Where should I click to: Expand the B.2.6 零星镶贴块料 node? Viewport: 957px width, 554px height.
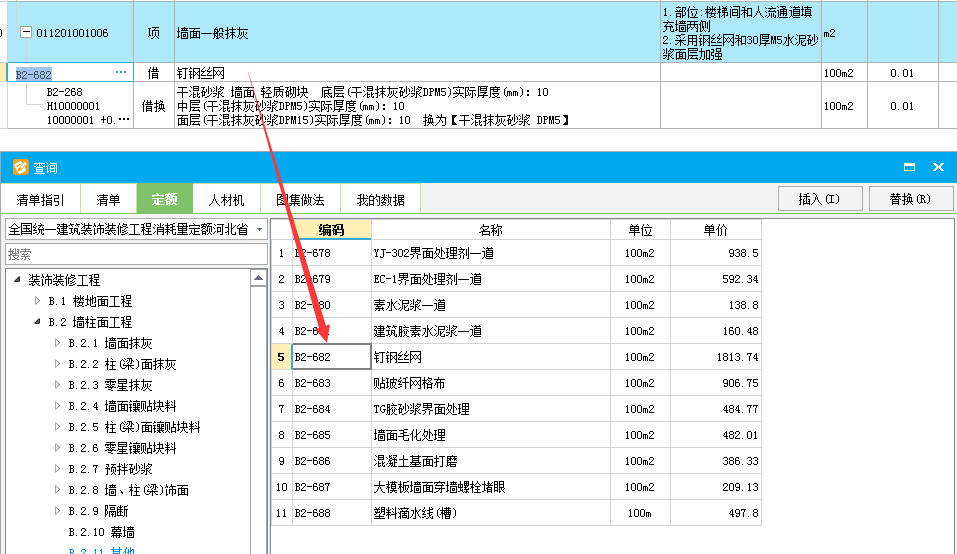(x=57, y=448)
